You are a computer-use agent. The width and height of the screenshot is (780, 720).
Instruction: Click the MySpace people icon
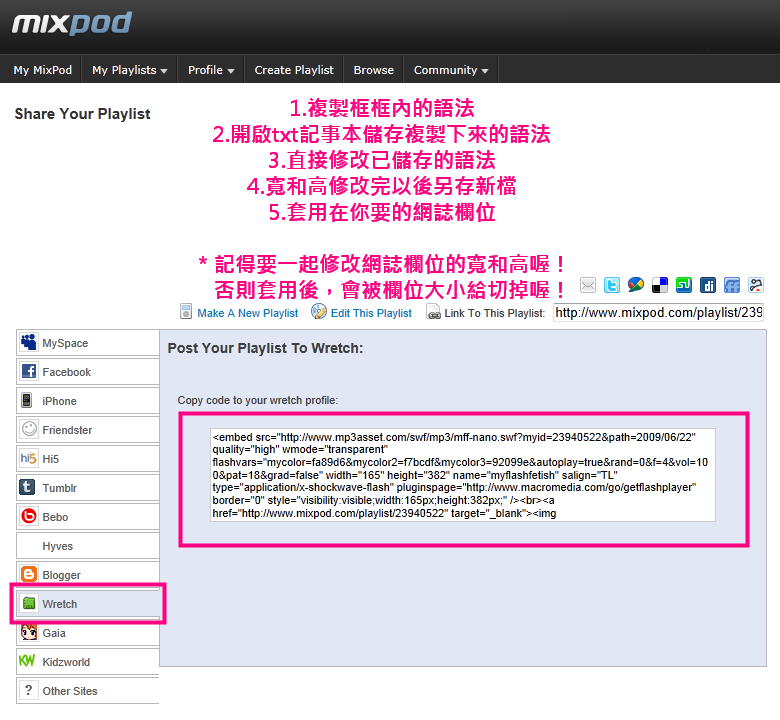pos(29,342)
